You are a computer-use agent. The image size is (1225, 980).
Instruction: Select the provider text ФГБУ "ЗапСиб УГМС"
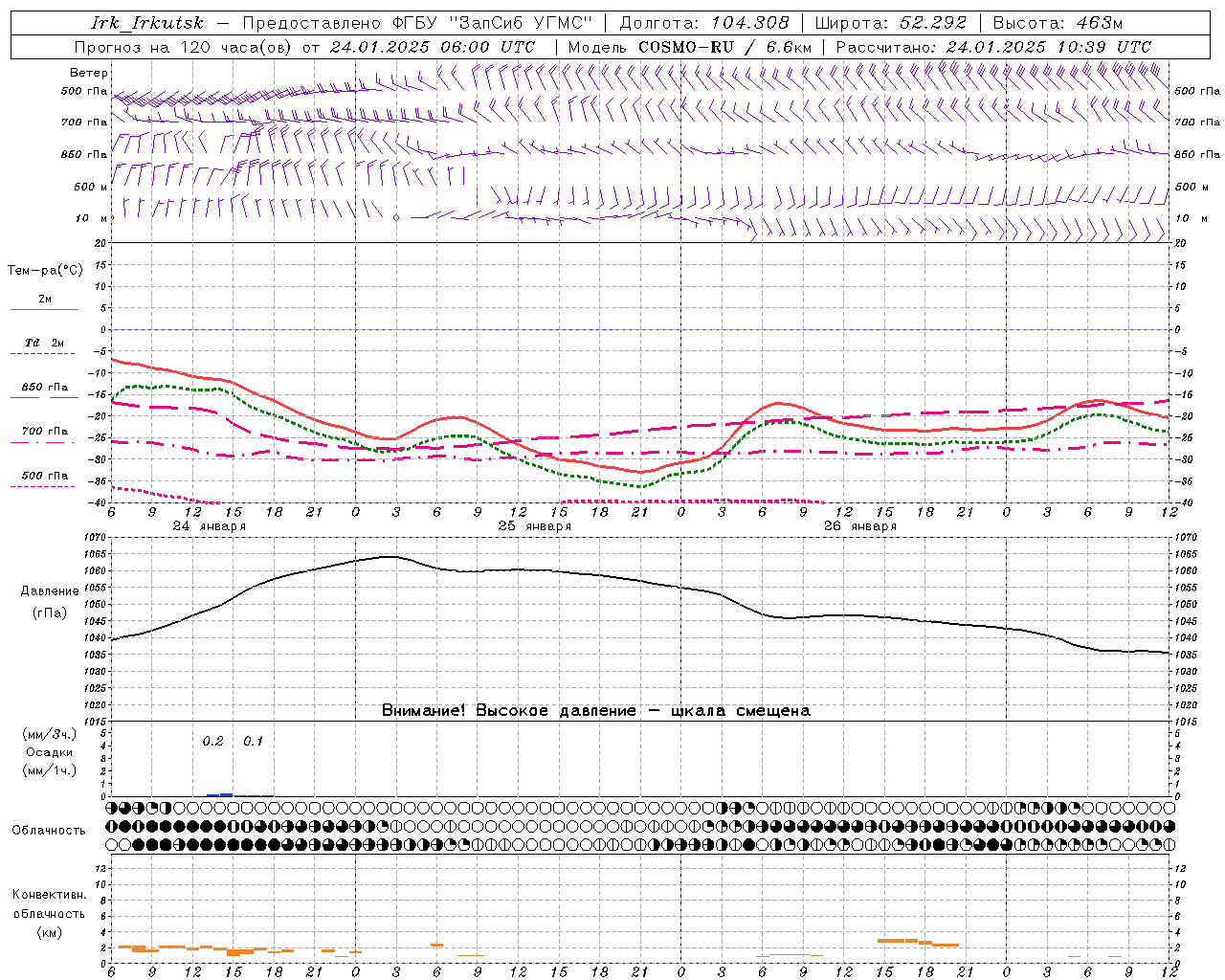[x=493, y=23]
